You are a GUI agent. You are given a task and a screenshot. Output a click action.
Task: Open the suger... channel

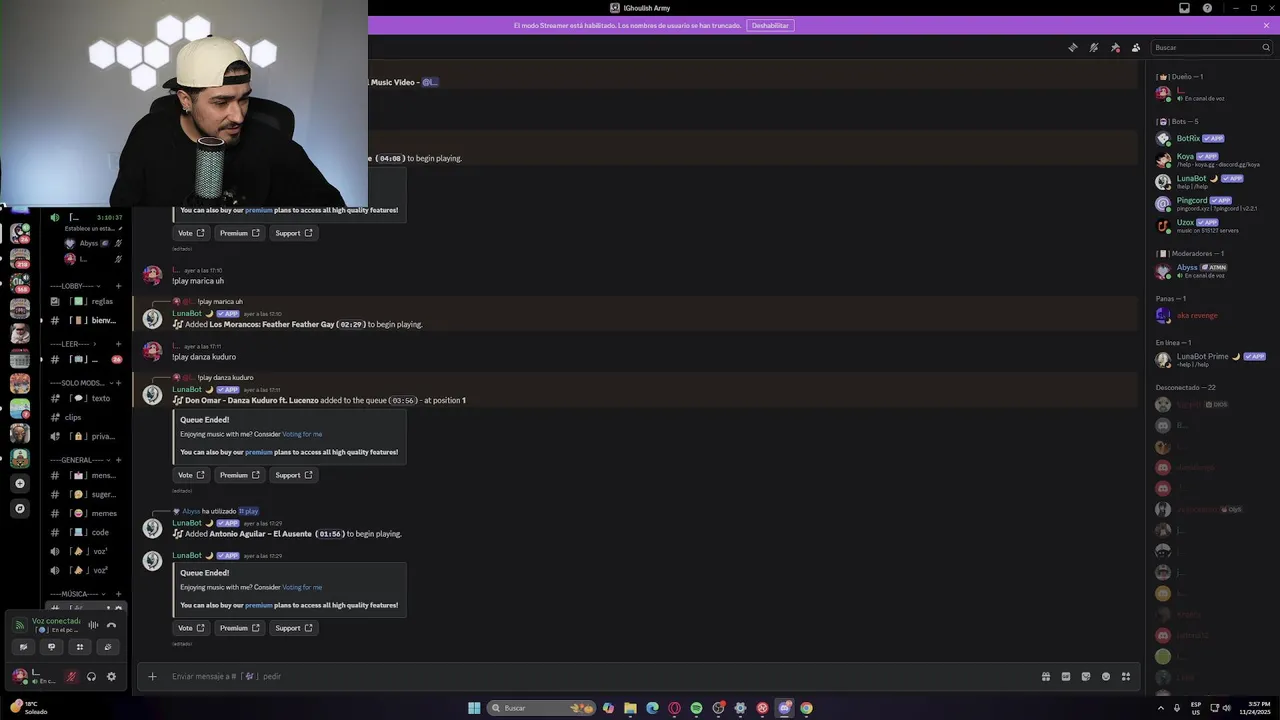click(86, 494)
